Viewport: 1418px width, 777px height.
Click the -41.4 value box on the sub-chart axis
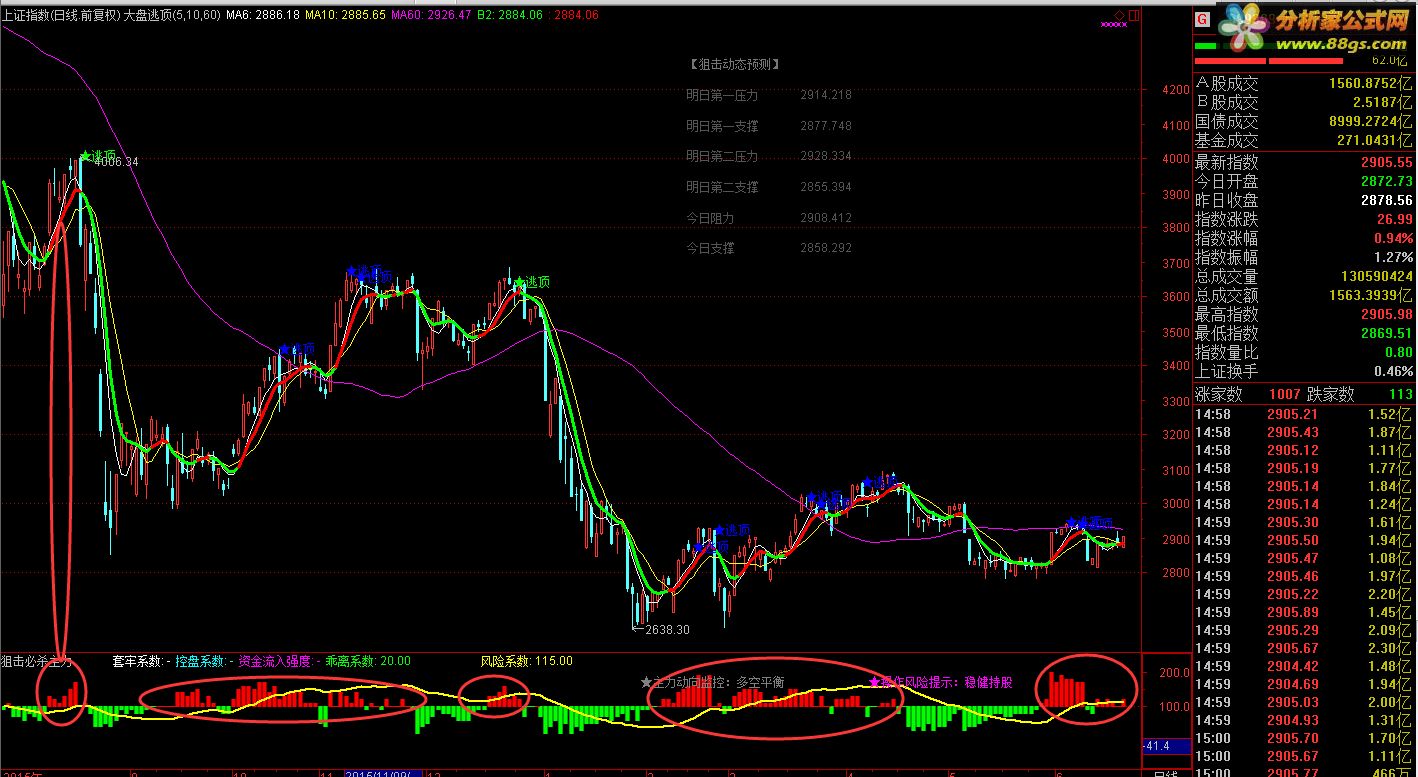click(1165, 746)
